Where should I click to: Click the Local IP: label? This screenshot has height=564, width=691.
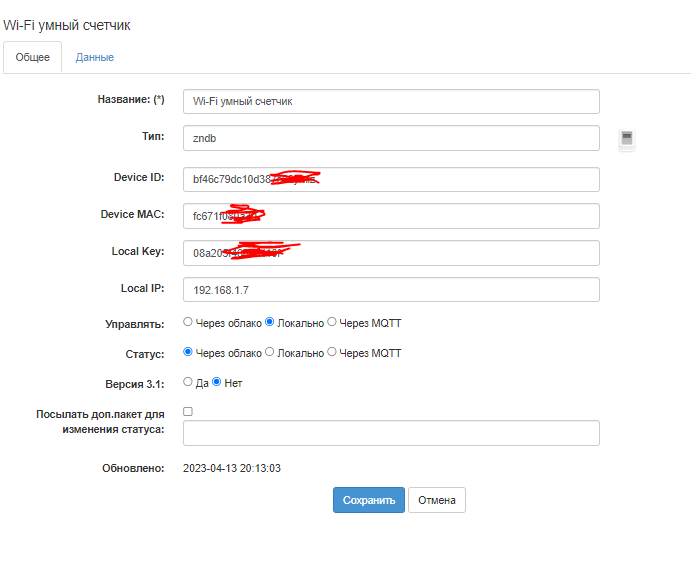tap(143, 289)
